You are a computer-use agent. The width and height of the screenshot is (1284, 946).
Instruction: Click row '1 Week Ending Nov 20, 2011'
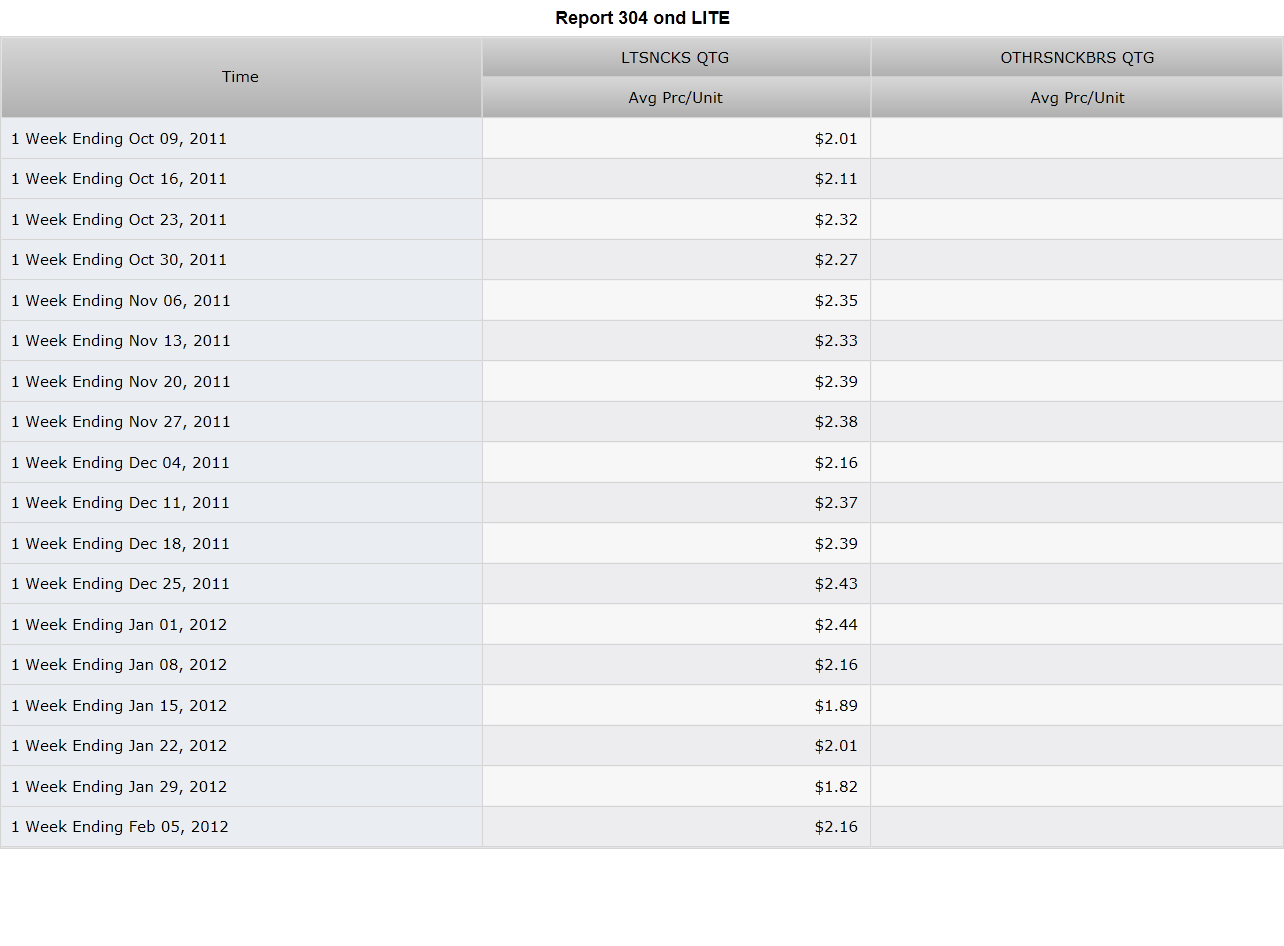[642, 381]
